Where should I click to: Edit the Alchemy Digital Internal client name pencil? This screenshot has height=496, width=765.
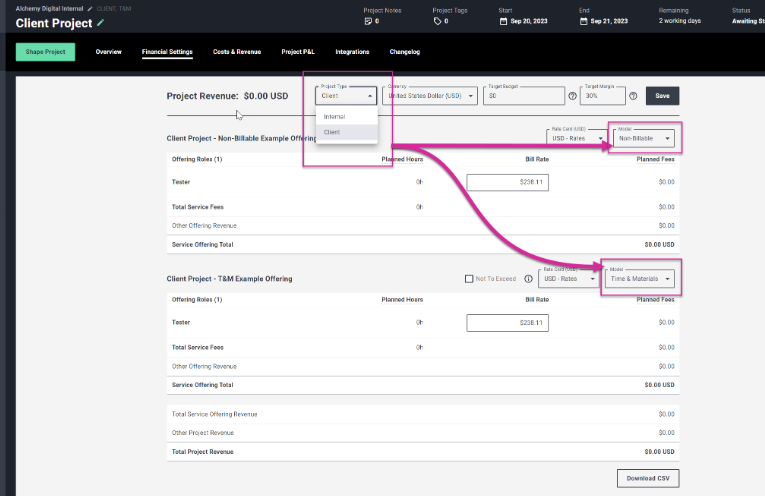click(90, 9)
